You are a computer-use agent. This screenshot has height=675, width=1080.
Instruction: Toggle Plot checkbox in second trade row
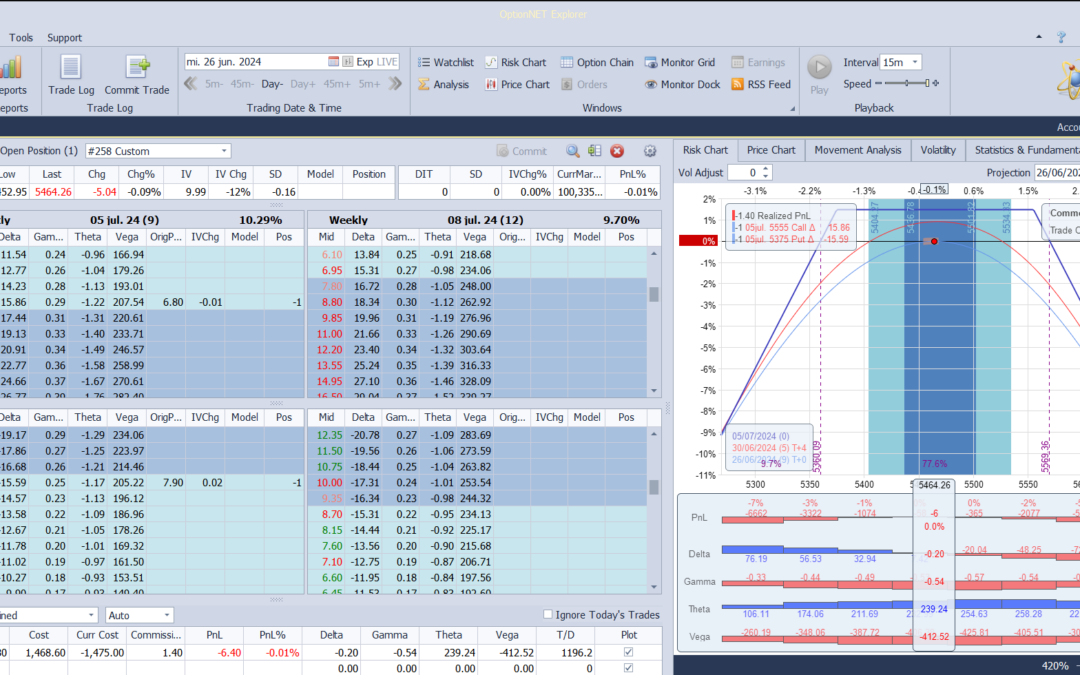pyautogui.click(x=627, y=668)
